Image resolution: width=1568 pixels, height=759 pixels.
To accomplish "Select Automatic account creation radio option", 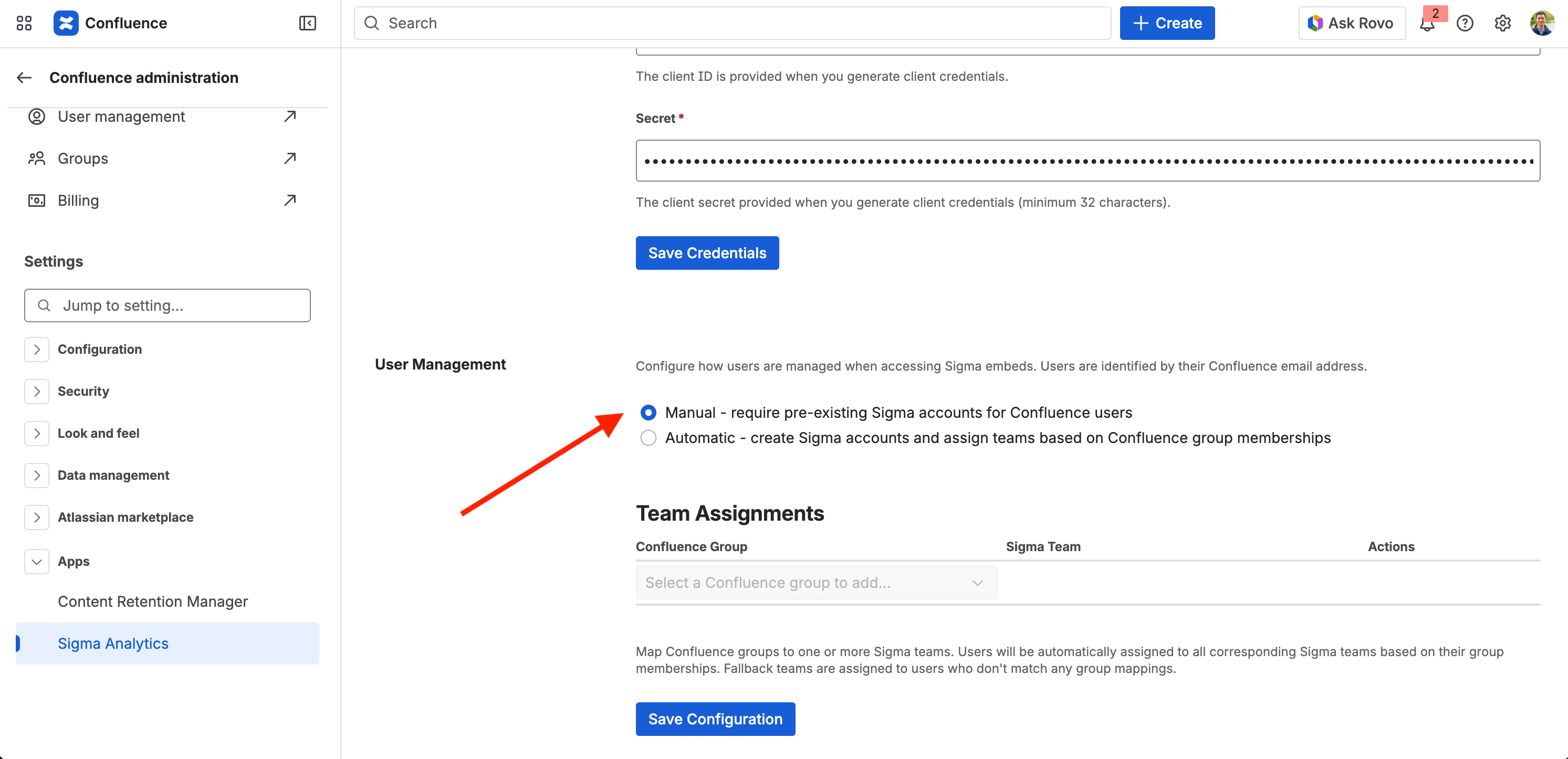I will pos(649,438).
